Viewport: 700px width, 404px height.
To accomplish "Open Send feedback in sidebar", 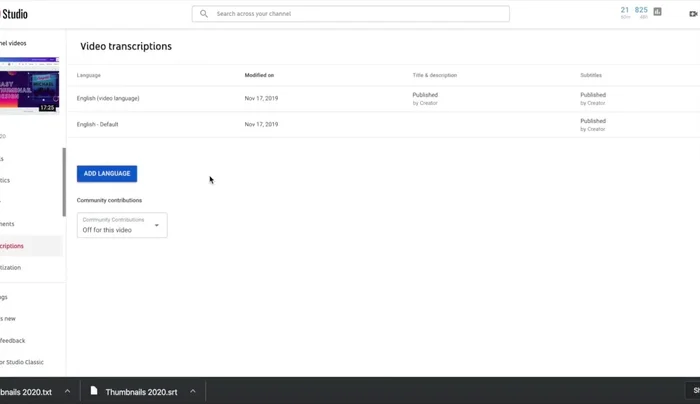I will [13, 341].
